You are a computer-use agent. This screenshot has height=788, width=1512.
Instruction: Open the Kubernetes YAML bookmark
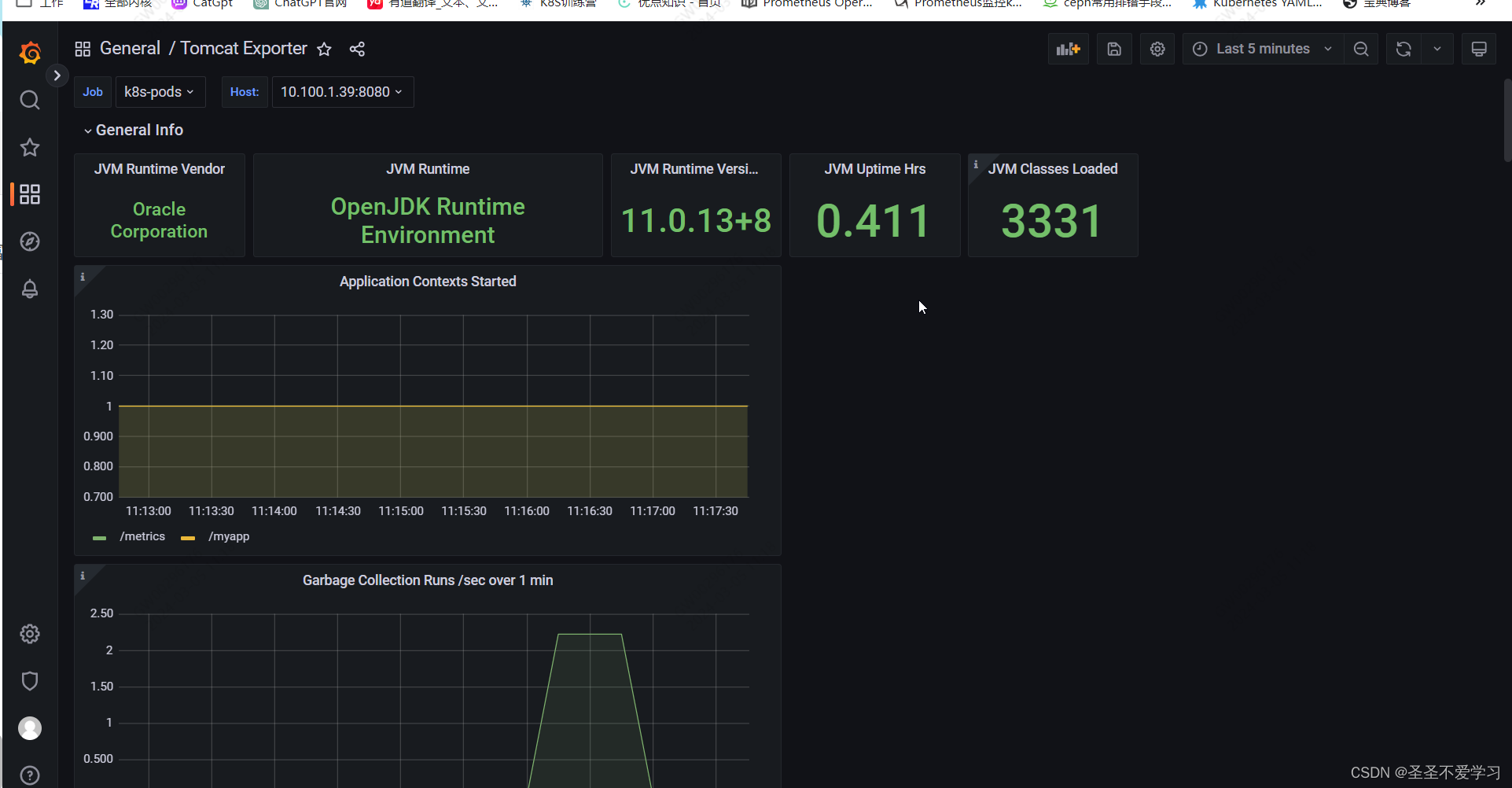click(x=1257, y=4)
